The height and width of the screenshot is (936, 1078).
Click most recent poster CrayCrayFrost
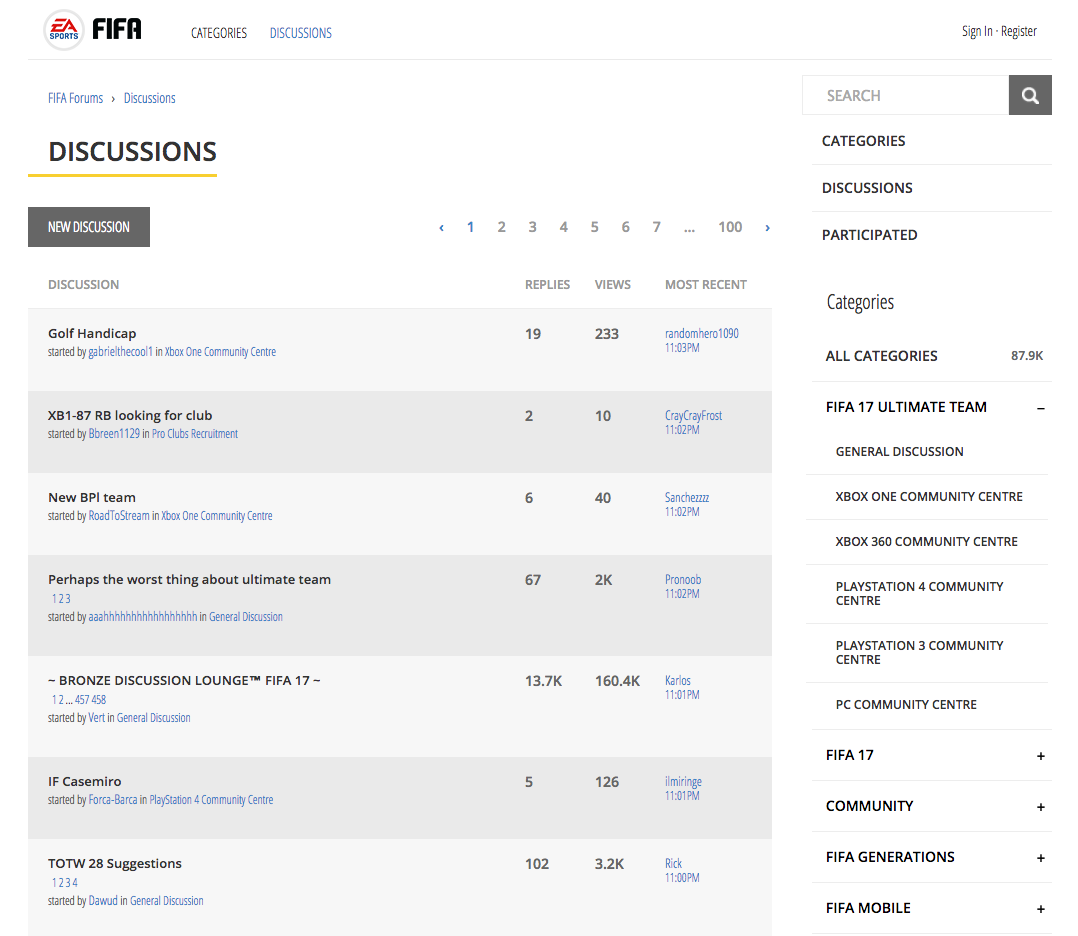[x=693, y=415]
